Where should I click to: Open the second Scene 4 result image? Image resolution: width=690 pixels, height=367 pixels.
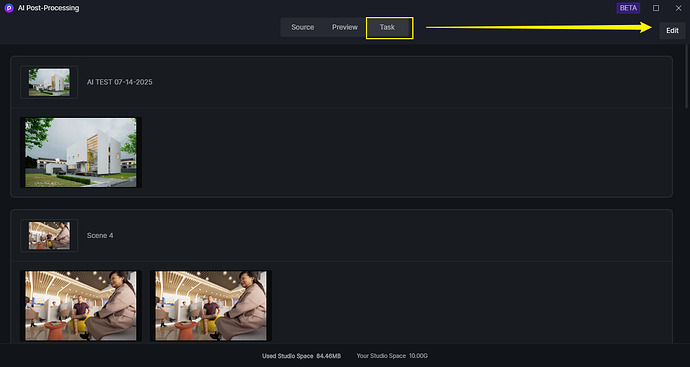pyautogui.click(x=211, y=305)
